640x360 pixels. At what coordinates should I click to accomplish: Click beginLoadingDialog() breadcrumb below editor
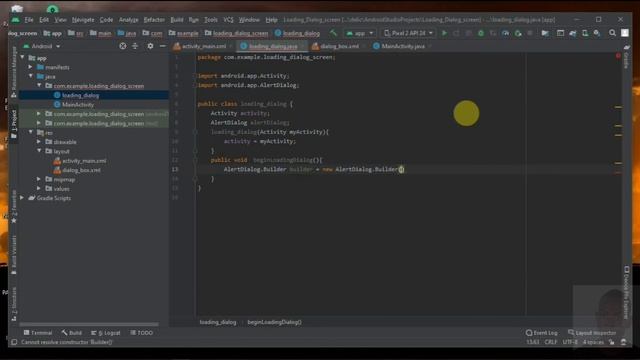pyautogui.click(x=274, y=322)
